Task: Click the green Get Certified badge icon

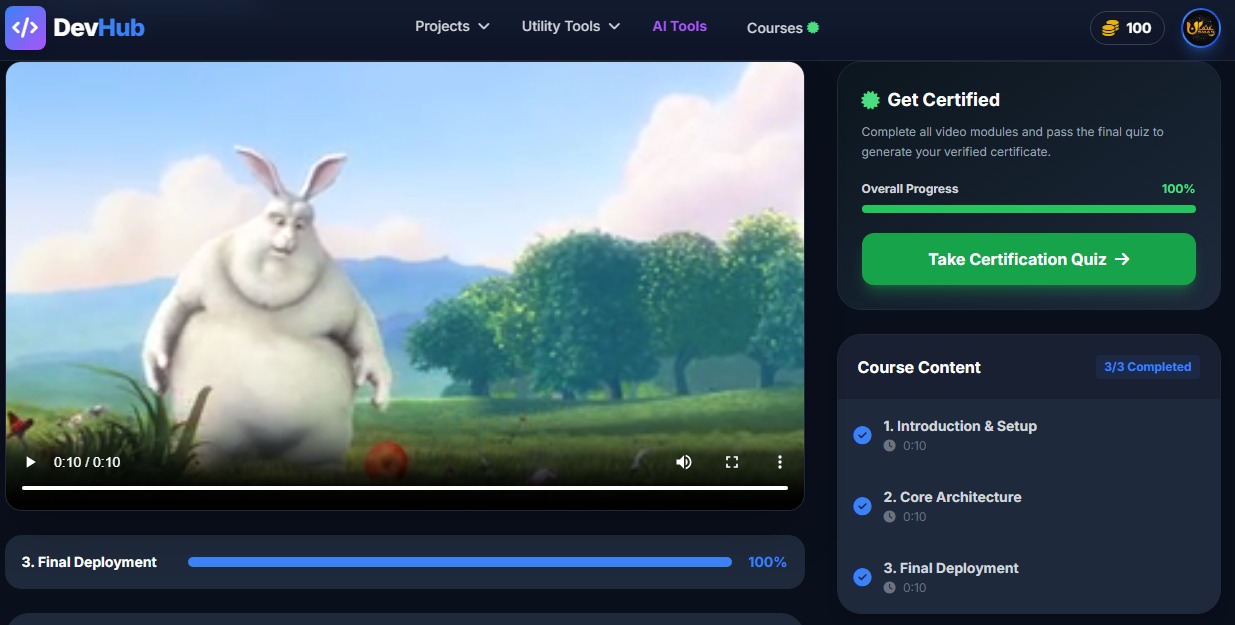Action: pyautogui.click(x=871, y=100)
